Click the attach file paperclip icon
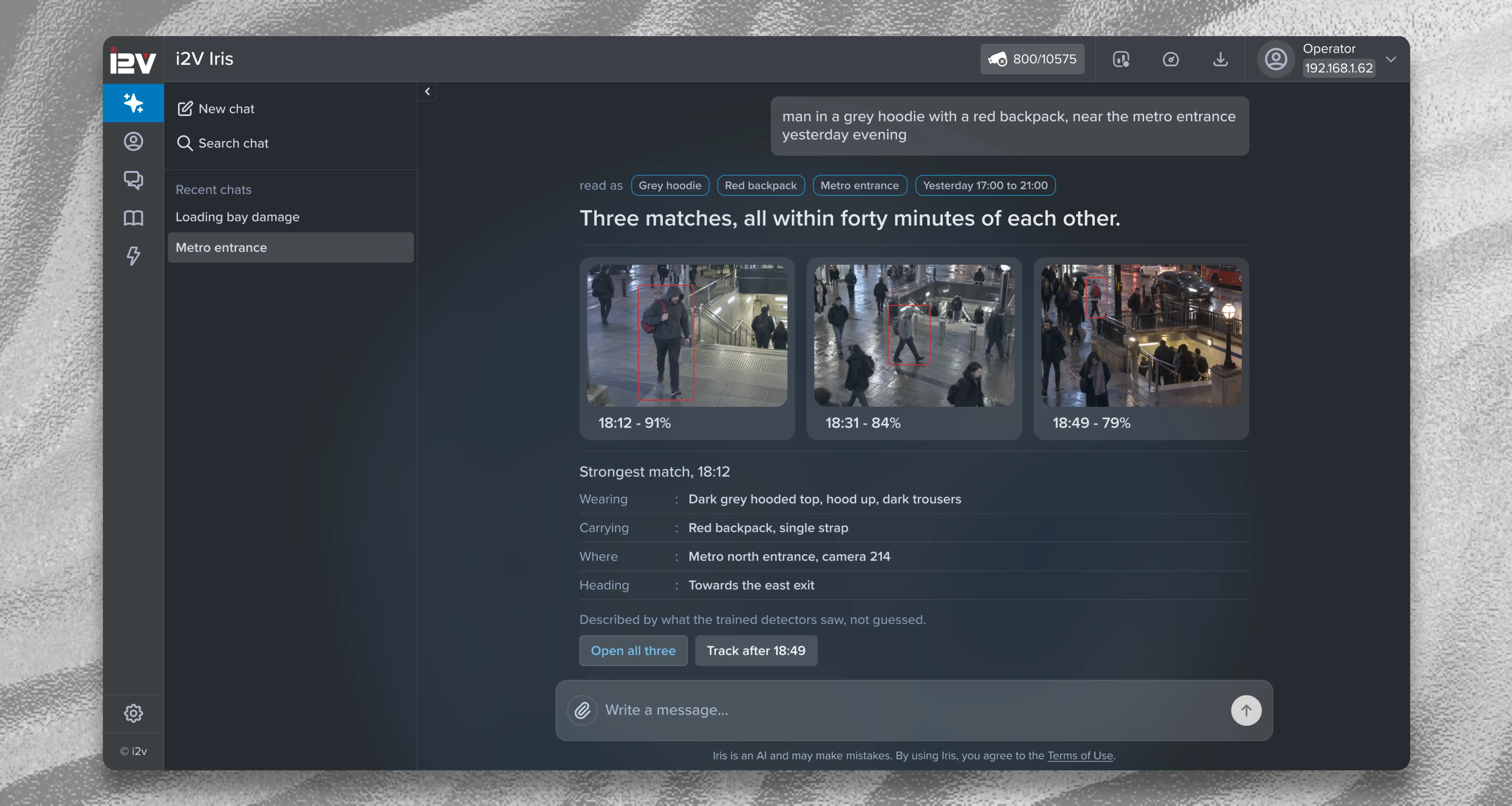The width and height of the screenshot is (1512, 806). tap(582, 710)
